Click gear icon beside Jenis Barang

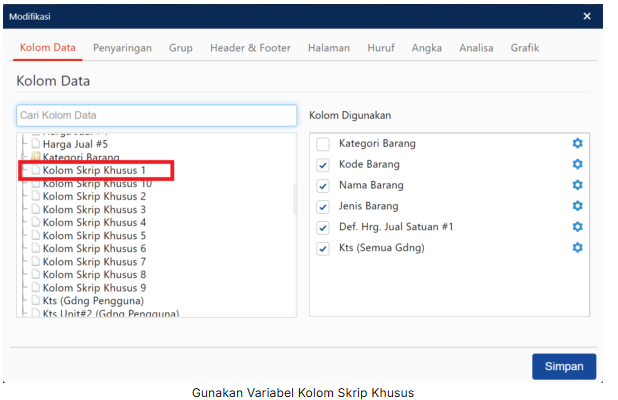577,206
